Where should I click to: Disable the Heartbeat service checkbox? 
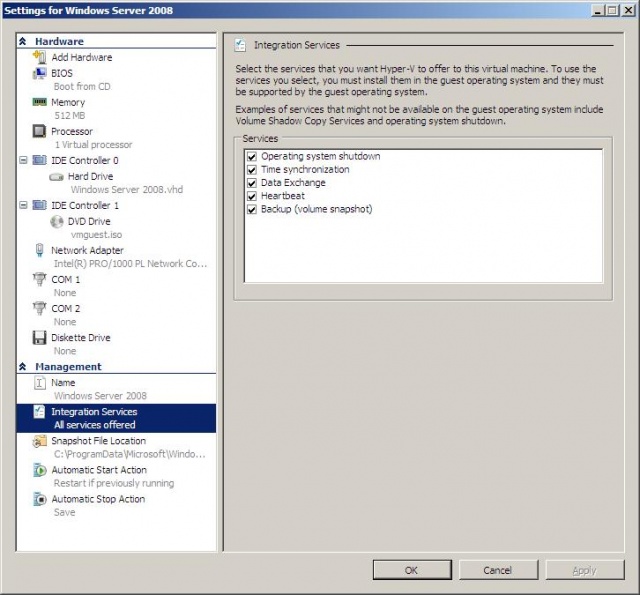[251, 196]
